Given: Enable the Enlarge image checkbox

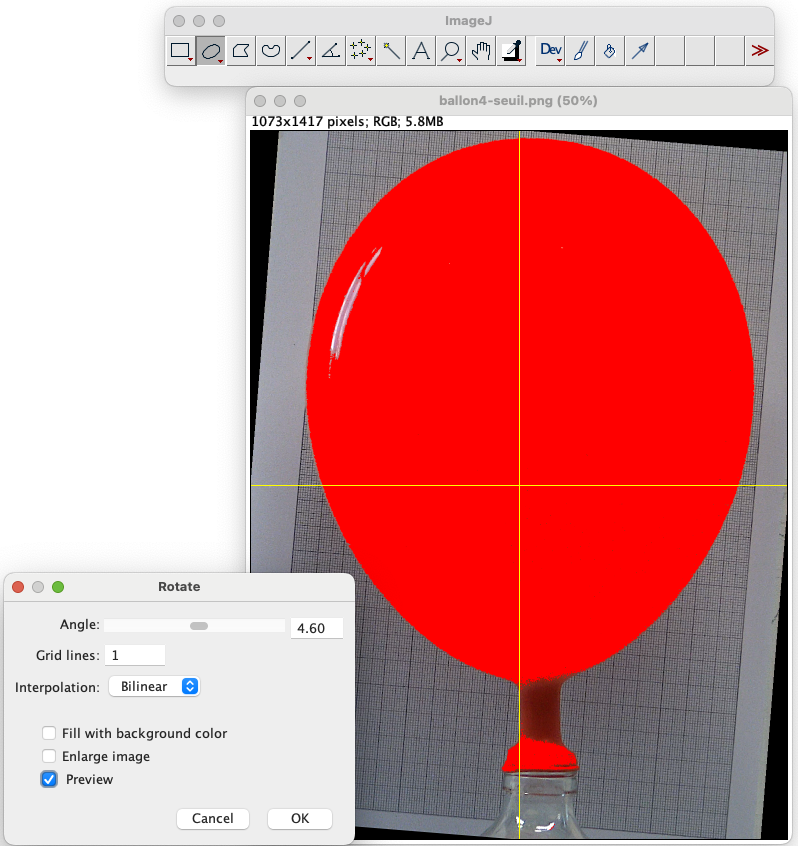Looking at the screenshot, I should [49, 756].
